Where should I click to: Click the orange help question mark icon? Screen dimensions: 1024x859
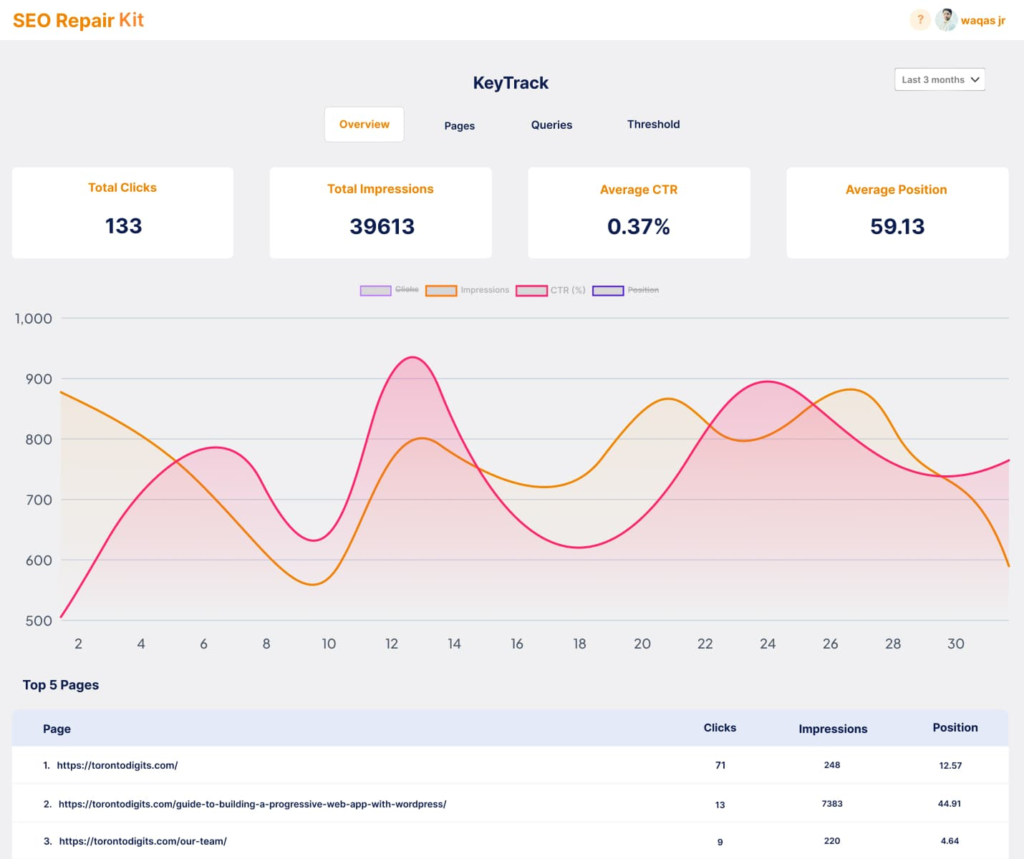pos(920,20)
